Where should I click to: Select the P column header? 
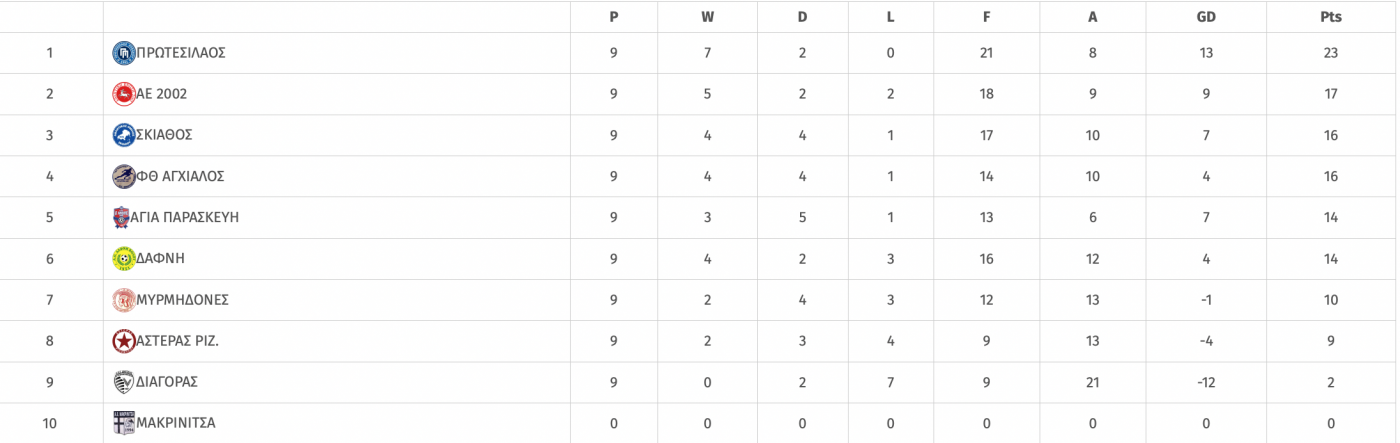pyautogui.click(x=614, y=17)
